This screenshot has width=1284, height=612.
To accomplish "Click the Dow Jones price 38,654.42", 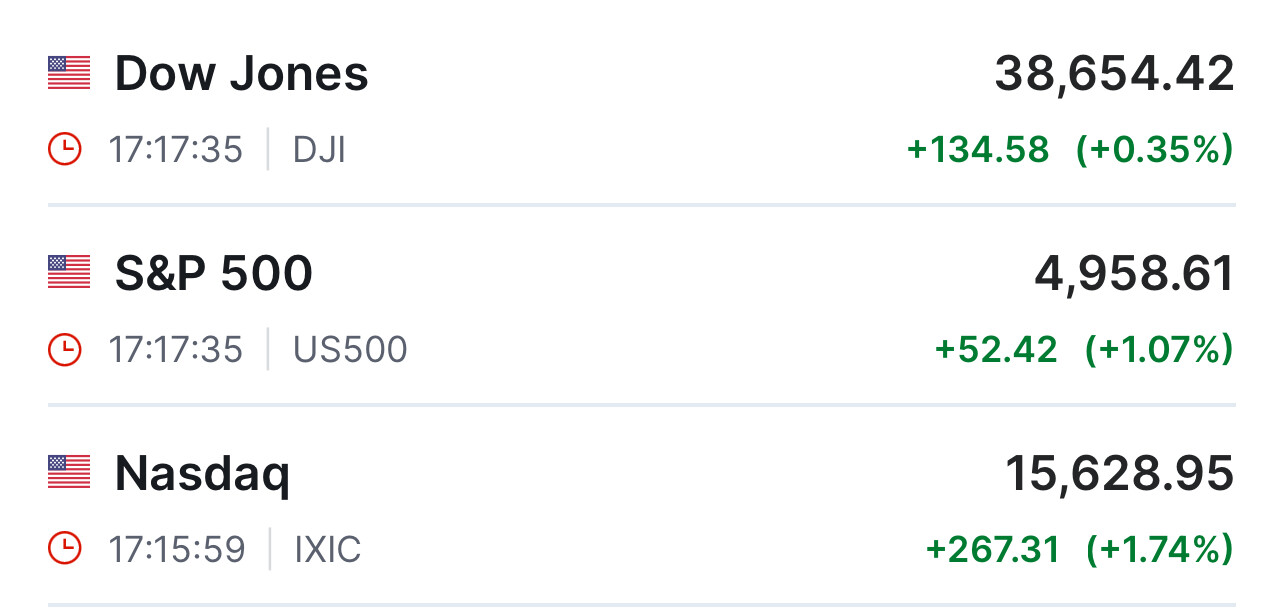I will pos(1114,74).
